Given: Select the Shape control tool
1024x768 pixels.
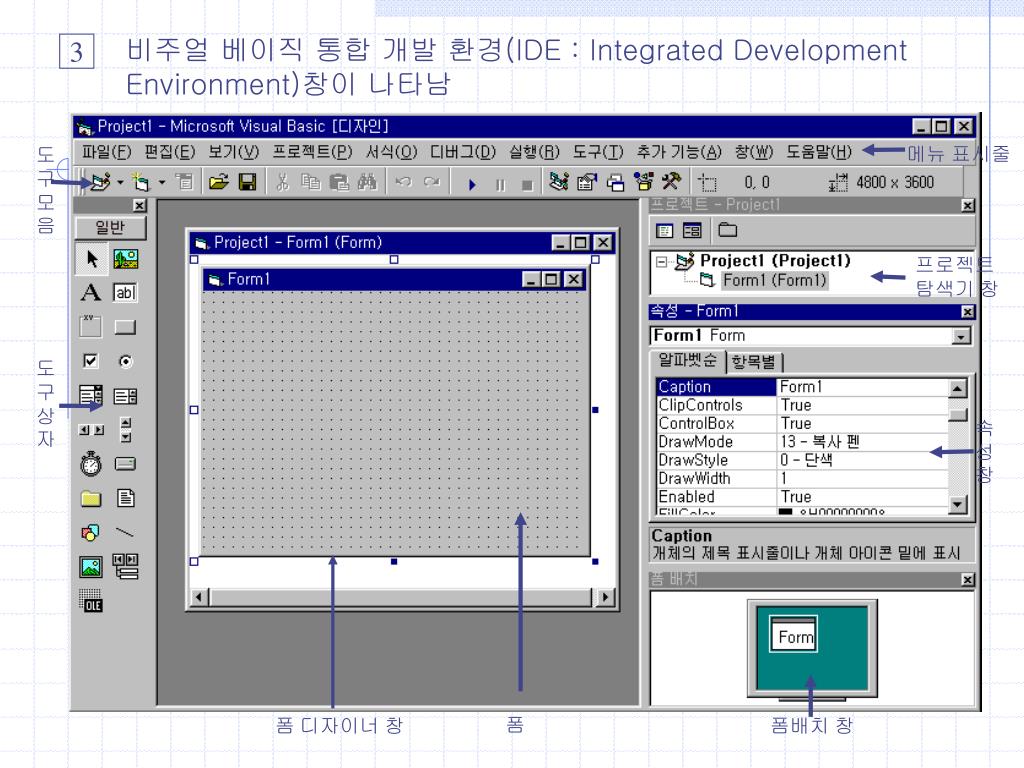Looking at the screenshot, I should [x=91, y=532].
